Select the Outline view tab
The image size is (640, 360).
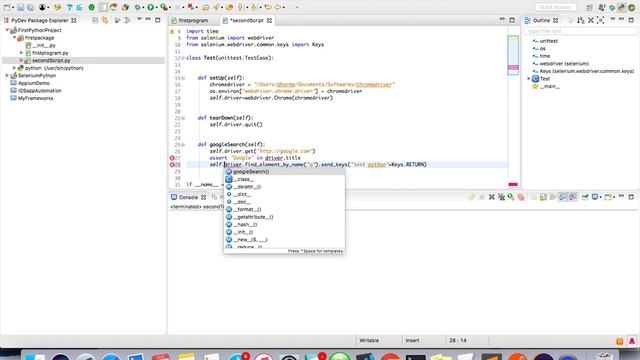(x=541, y=20)
